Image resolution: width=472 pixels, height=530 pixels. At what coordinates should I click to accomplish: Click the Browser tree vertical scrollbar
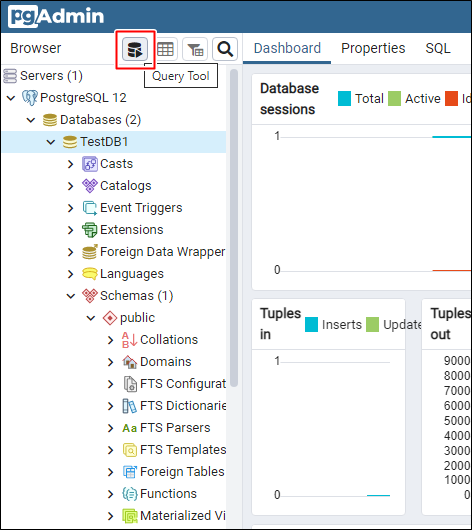point(234,228)
